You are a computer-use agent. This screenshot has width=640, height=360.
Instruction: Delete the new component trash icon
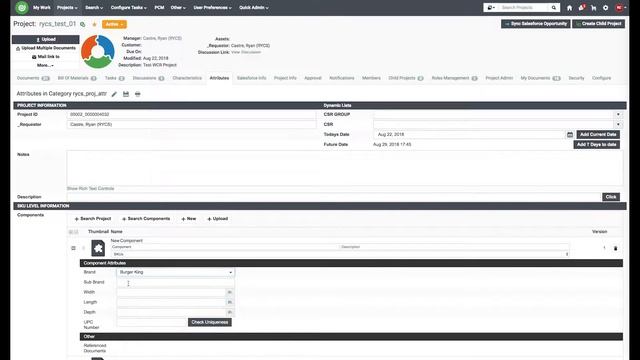(616, 248)
